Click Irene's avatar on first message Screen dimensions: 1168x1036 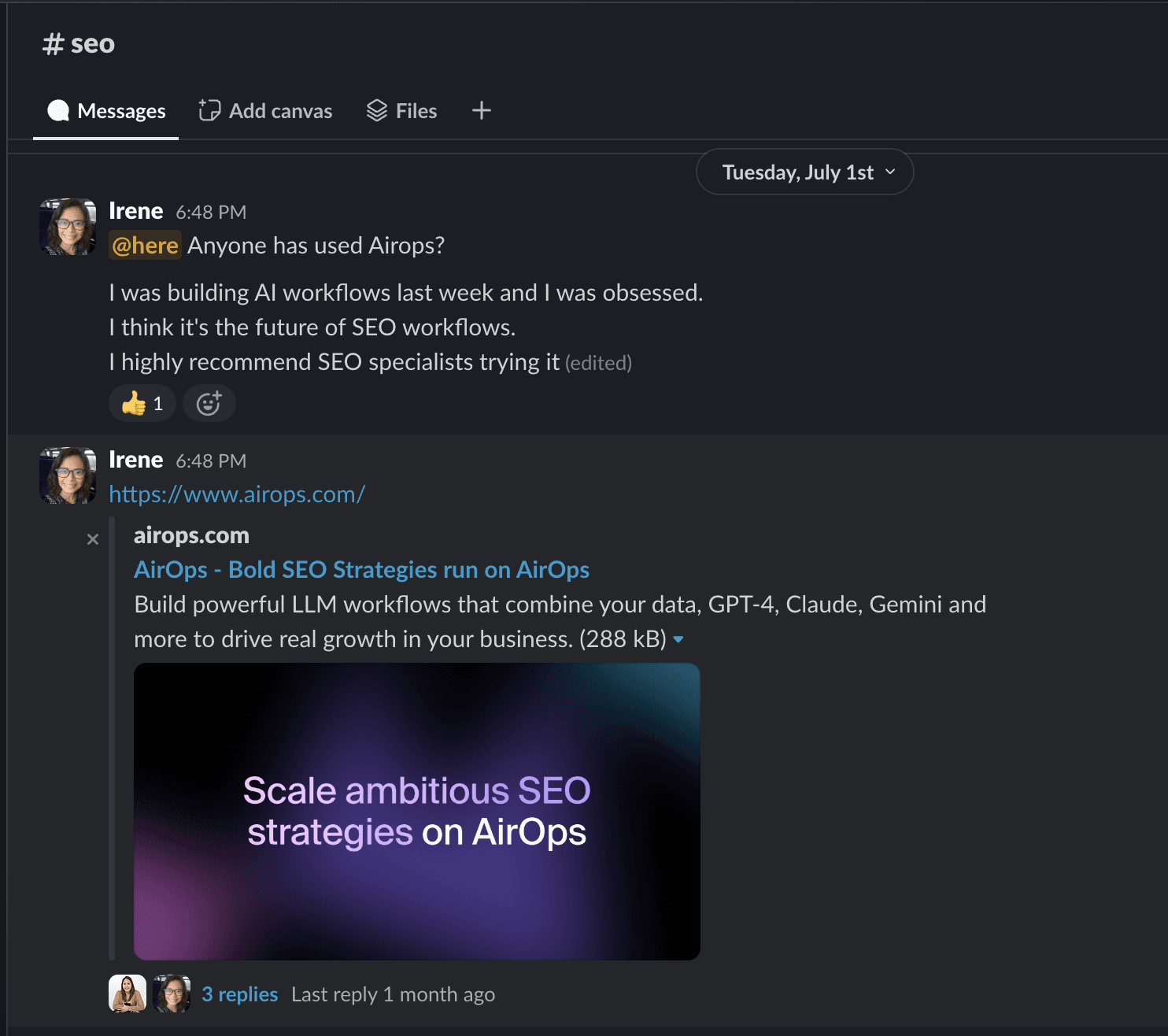tap(68, 227)
